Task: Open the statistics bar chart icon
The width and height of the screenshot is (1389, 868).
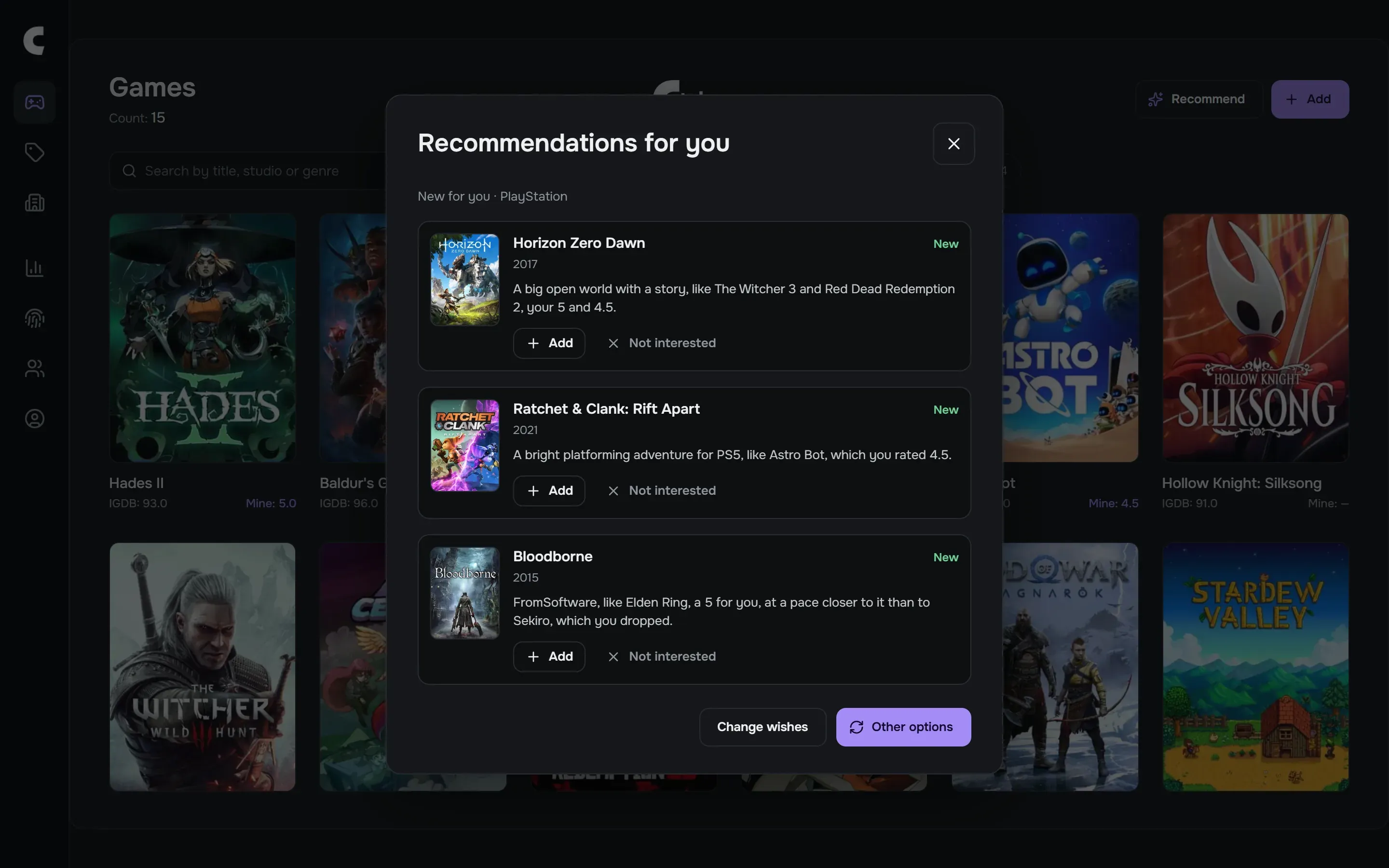Action: (34, 268)
